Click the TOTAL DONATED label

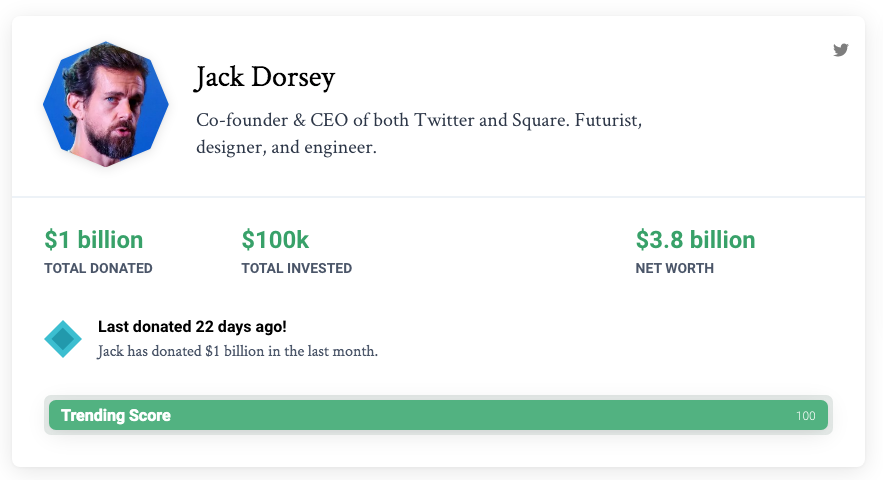pos(98,268)
